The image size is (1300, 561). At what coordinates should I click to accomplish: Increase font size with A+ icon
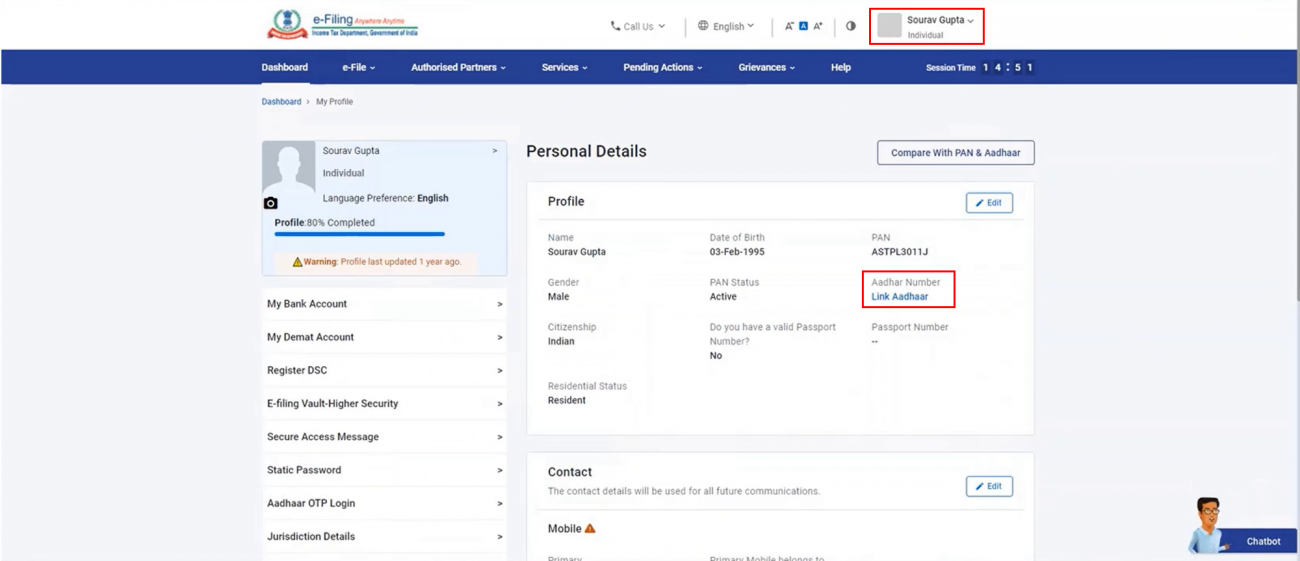(x=818, y=26)
